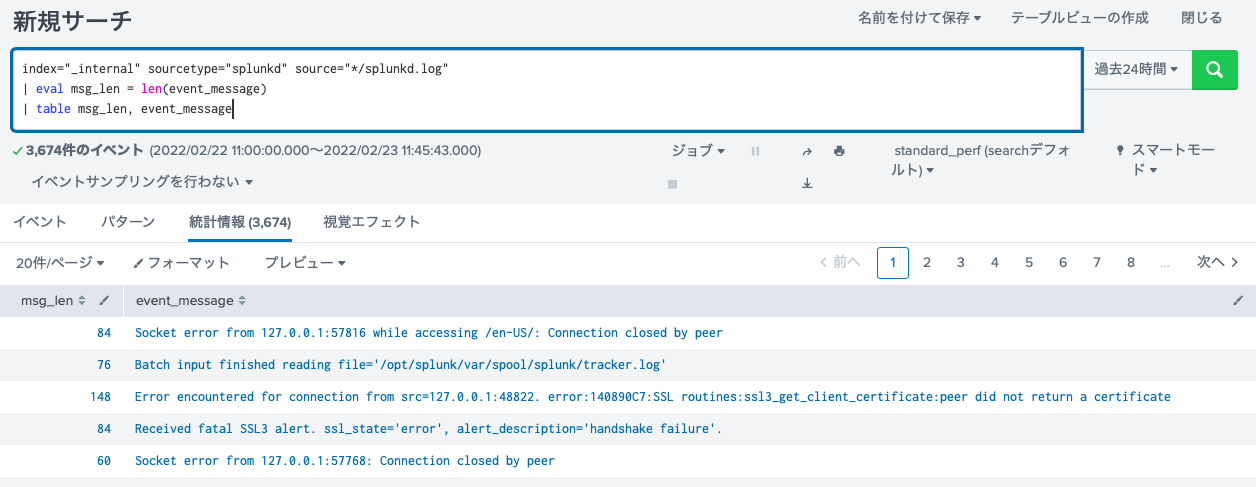
Task: Open the 過去24時間 time range picker
Action: [1136, 70]
